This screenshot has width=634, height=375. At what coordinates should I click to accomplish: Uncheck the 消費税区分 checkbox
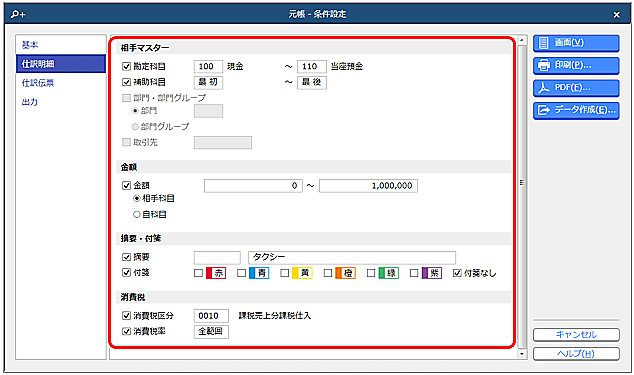tap(126, 316)
